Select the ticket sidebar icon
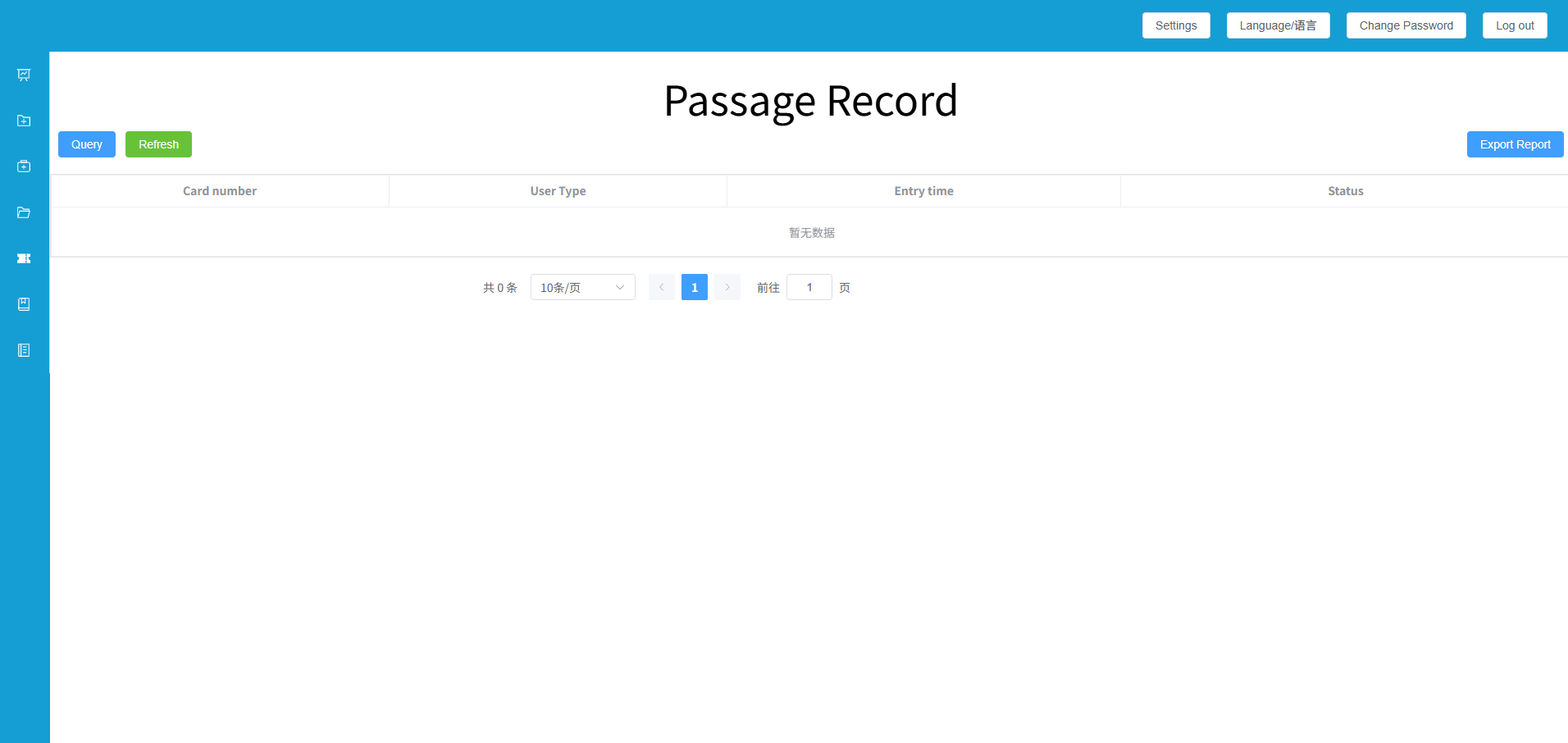Image resolution: width=1568 pixels, height=743 pixels. pos(24,258)
